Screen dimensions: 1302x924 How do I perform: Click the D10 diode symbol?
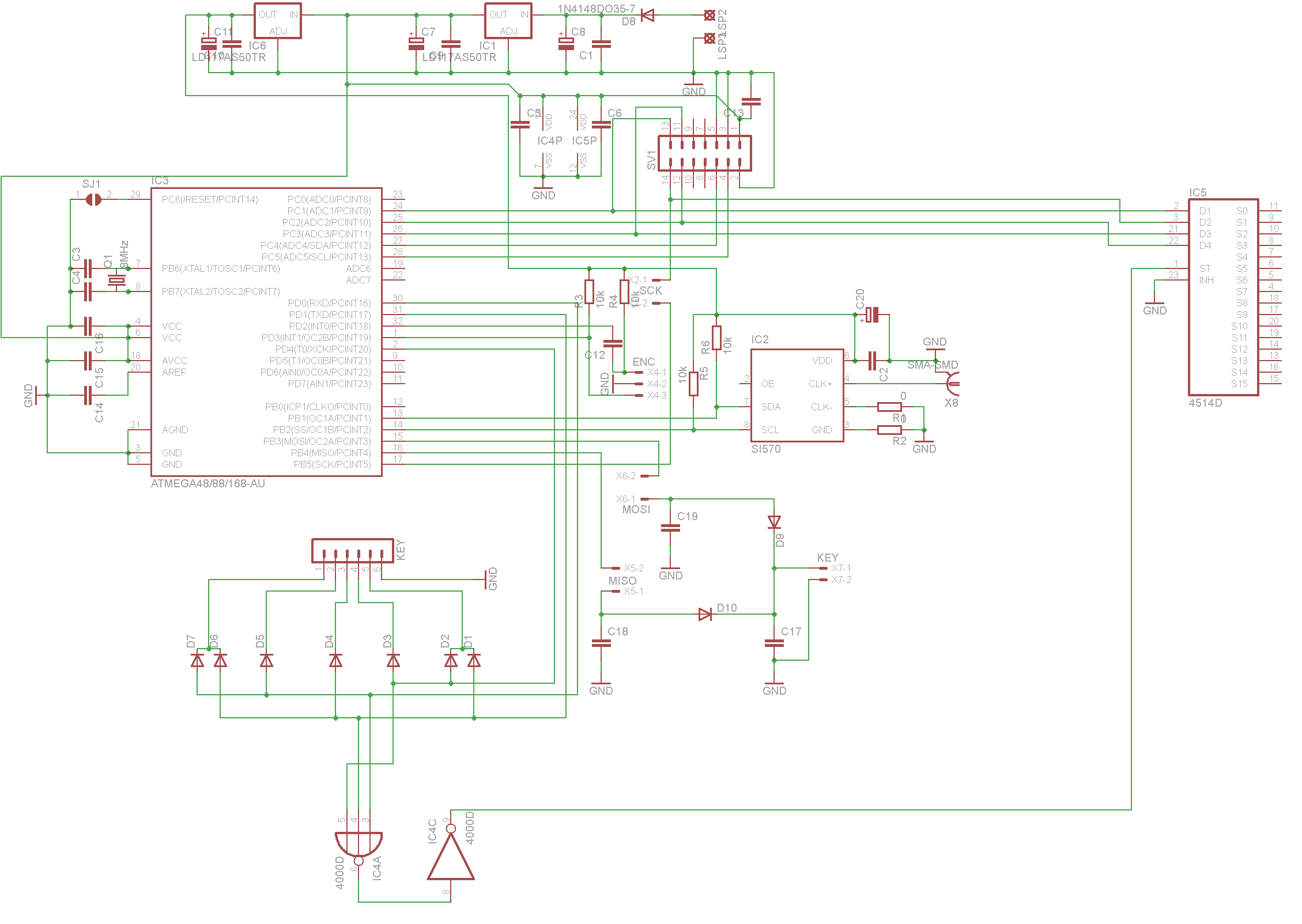[x=704, y=614]
